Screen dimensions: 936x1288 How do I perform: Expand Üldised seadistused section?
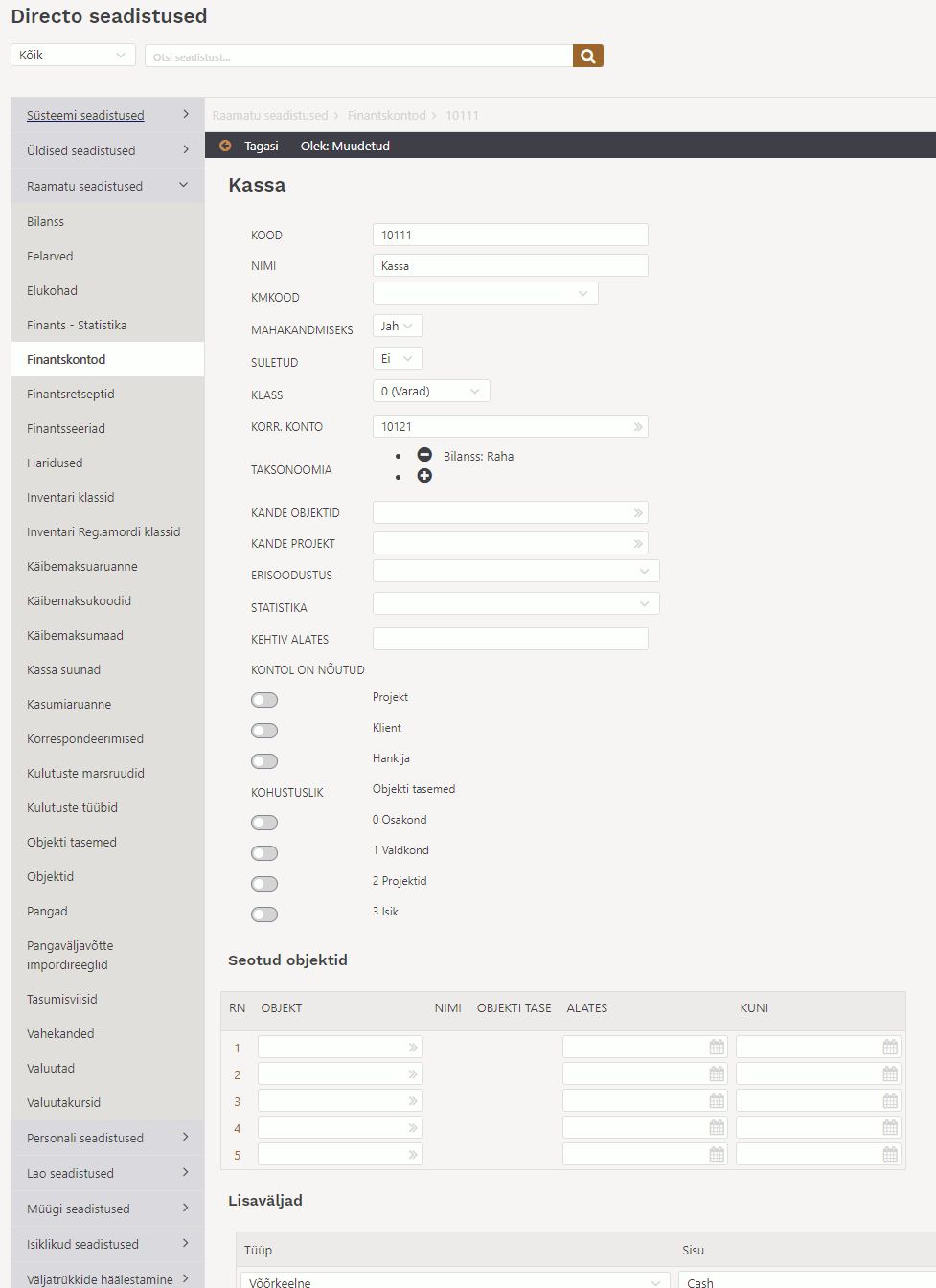[107, 150]
